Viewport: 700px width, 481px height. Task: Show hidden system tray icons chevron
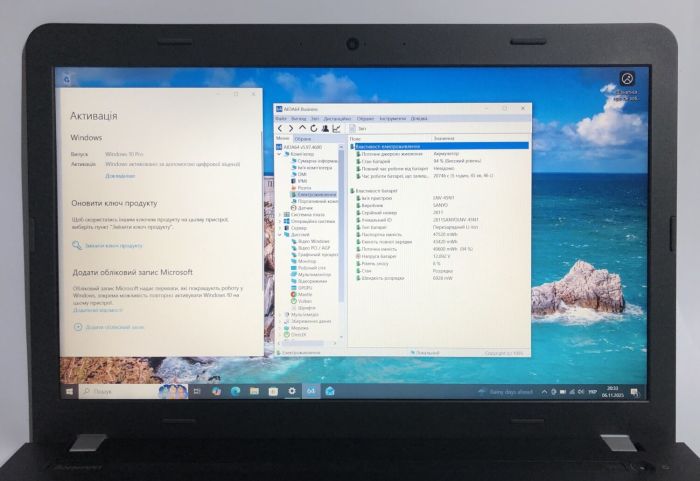pos(544,392)
